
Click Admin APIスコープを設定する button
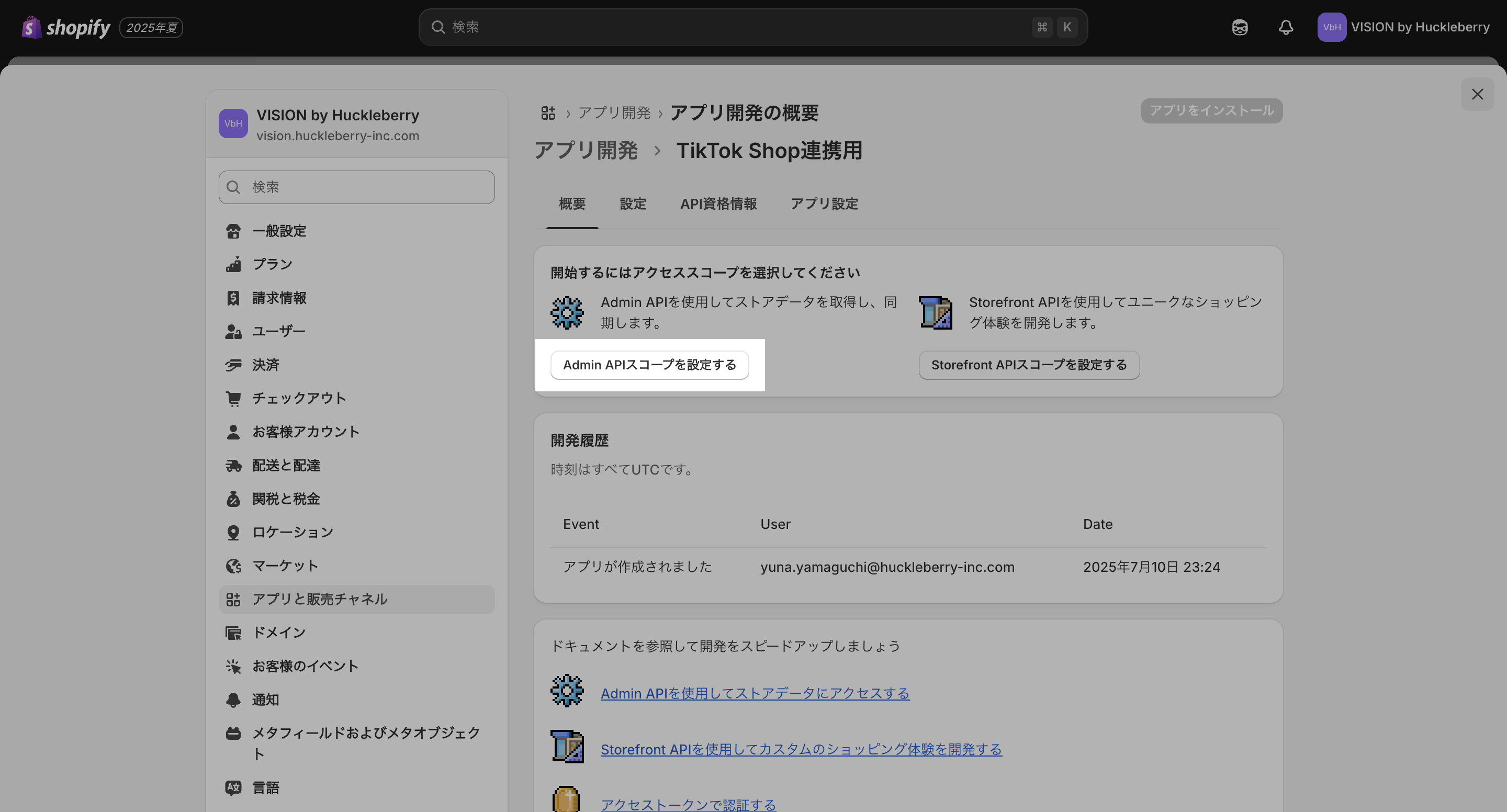click(x=649, y=365)
